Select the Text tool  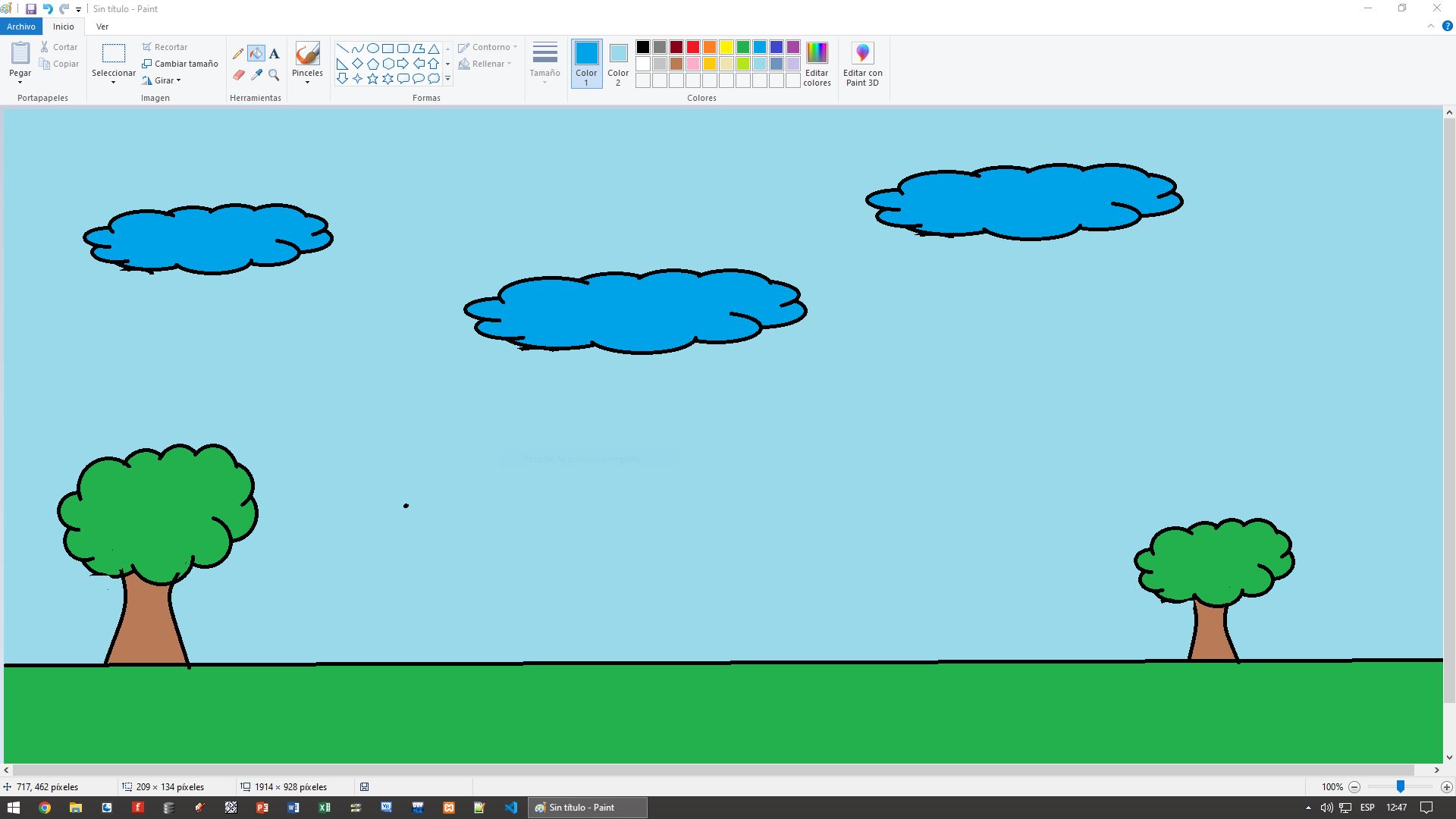pos(274,54)
